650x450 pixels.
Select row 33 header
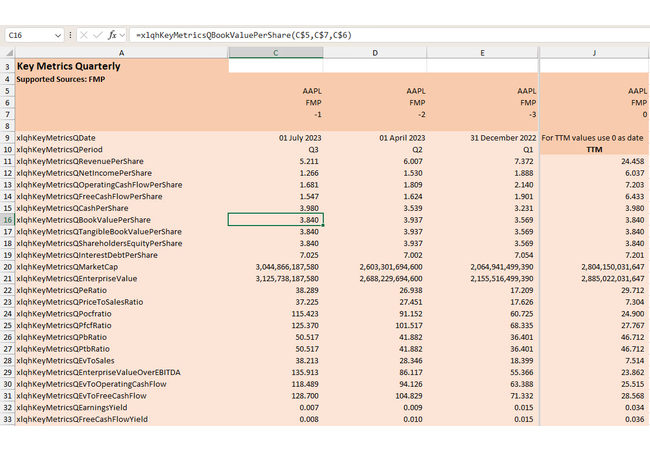[7, 419]
